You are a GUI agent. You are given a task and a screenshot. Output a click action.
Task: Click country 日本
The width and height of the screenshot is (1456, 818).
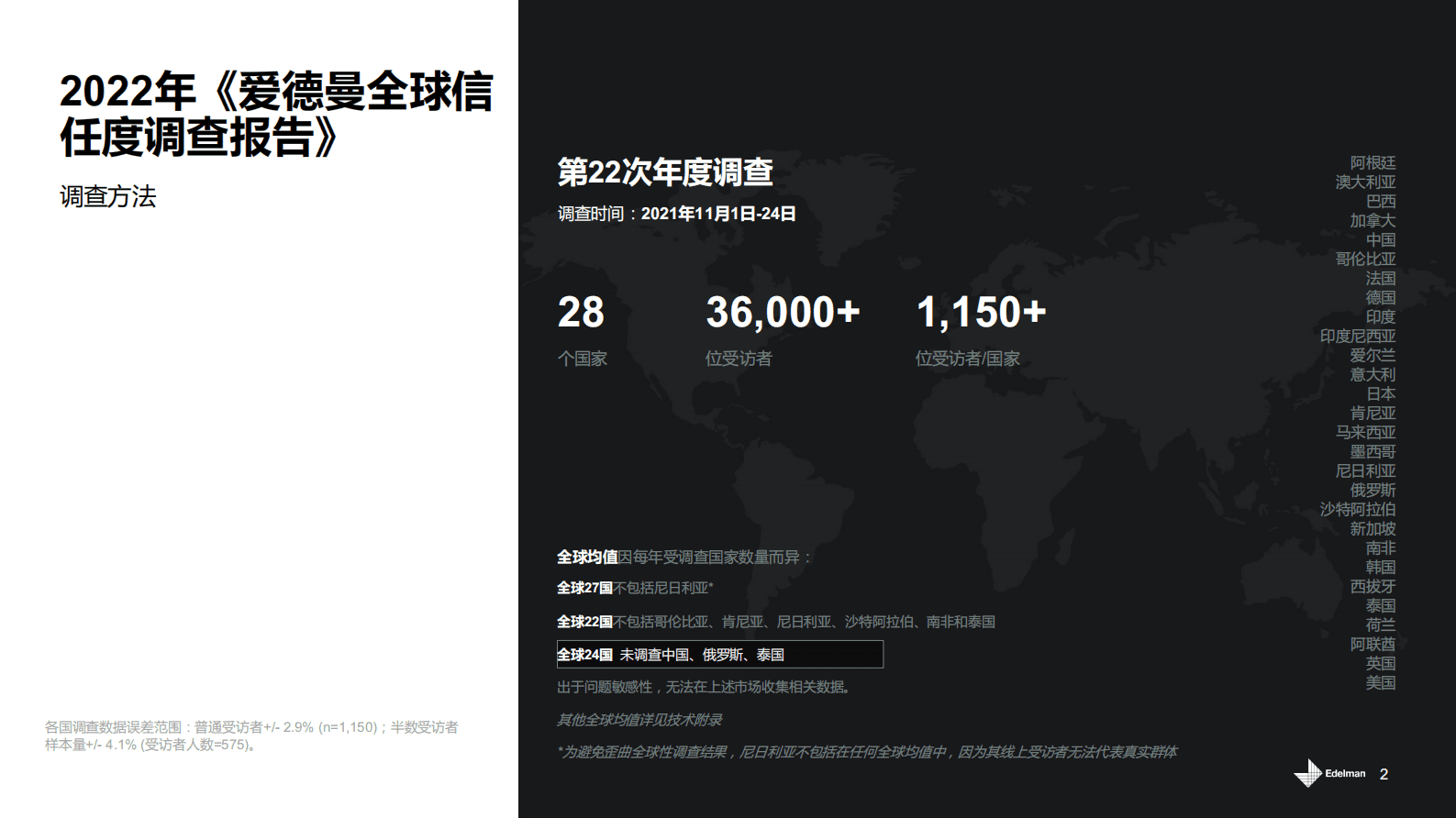click(x=1381, y=394)
